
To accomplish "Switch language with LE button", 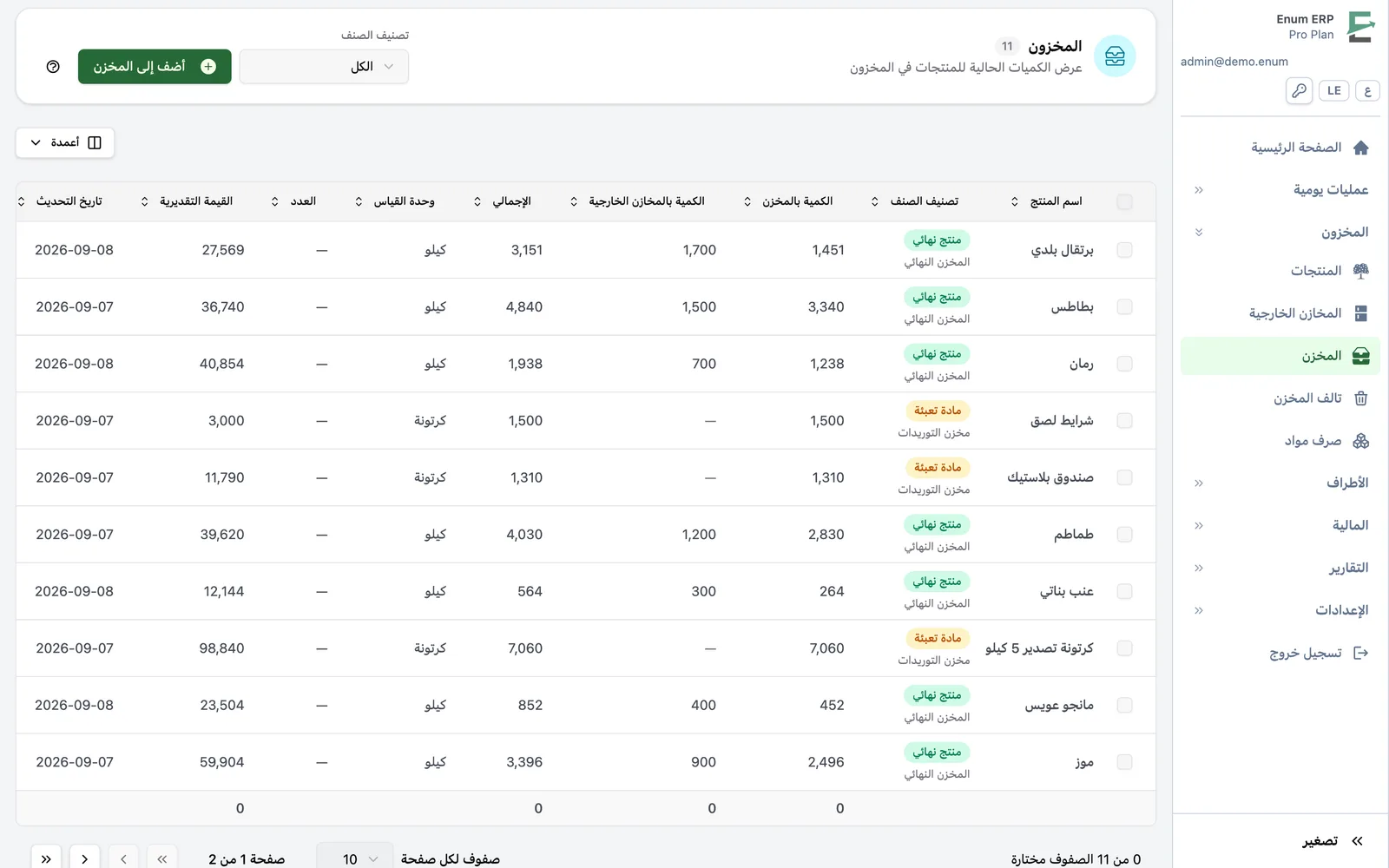I will 1333,90.
